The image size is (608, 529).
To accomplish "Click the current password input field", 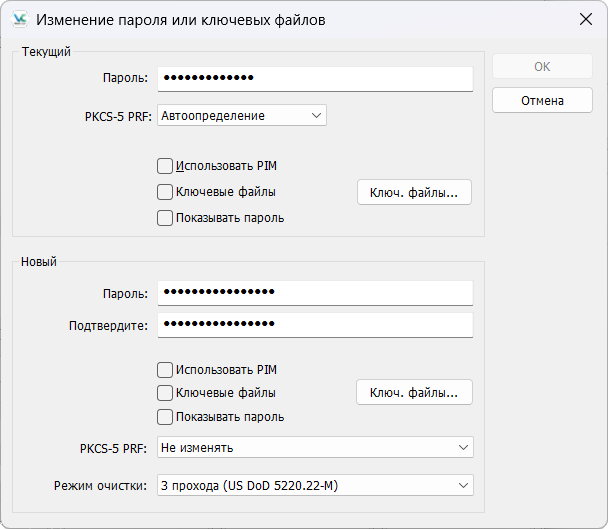I will pos(314,78).
